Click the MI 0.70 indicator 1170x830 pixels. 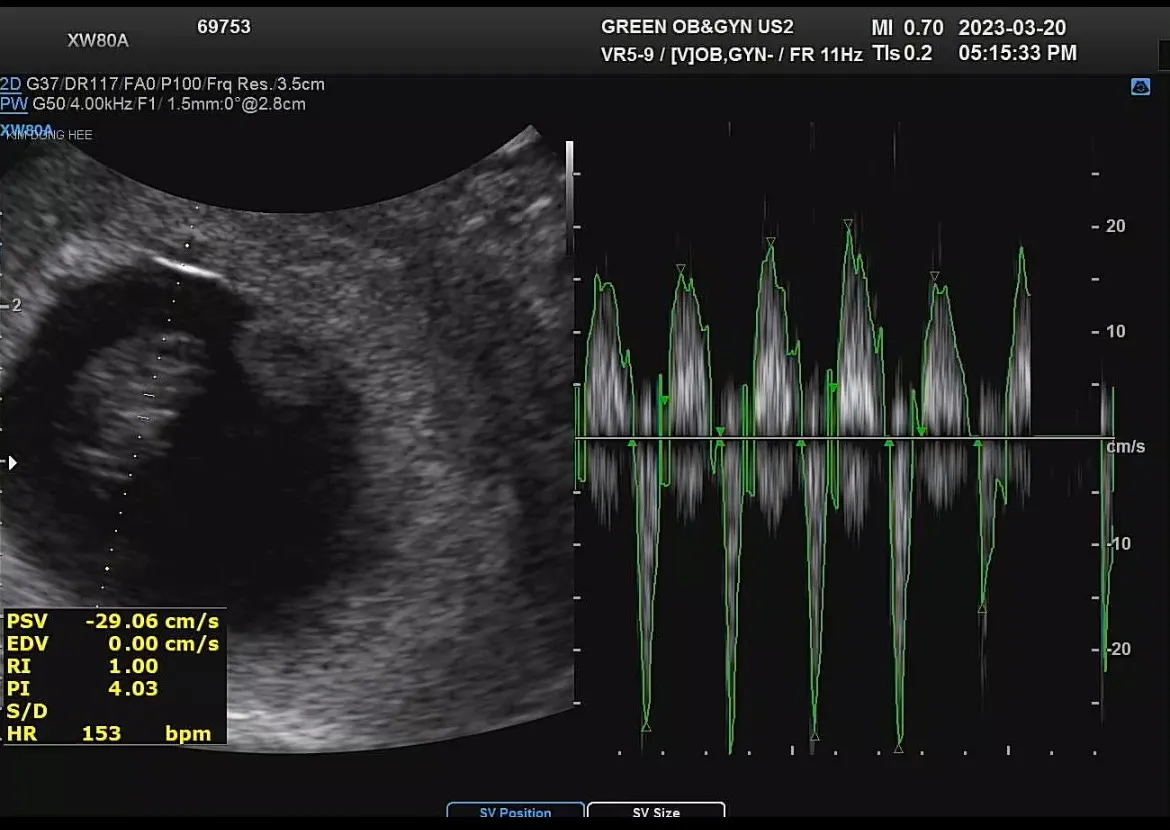(x=907, y=28)
